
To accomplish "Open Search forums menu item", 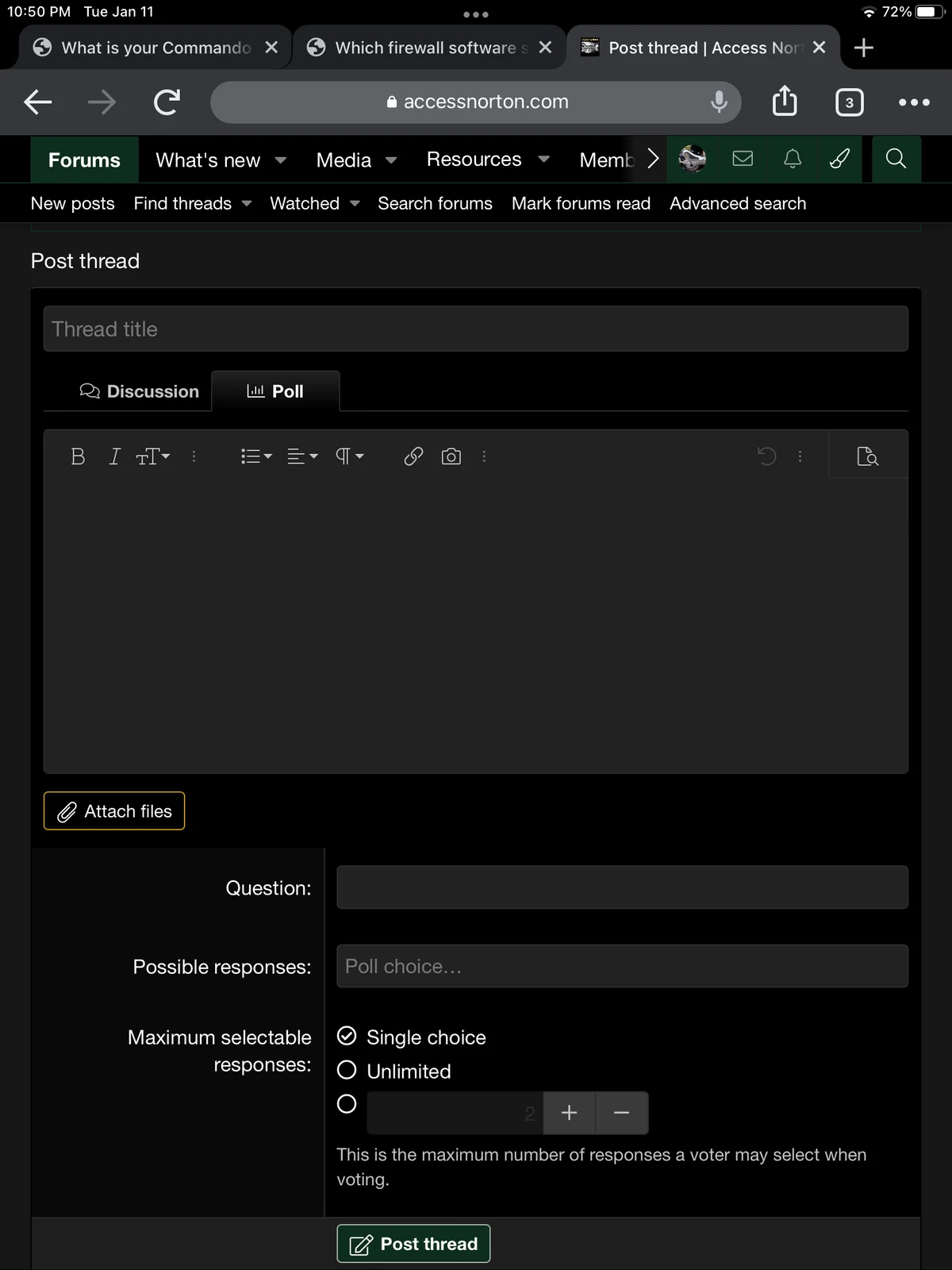I will point(435,204).
